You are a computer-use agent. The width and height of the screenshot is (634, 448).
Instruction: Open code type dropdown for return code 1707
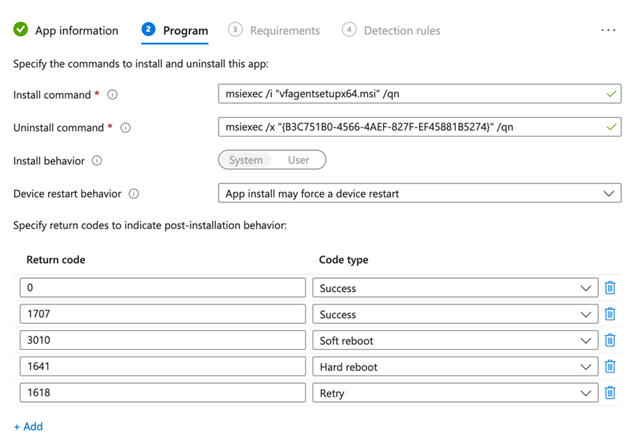tap(455, 314)
